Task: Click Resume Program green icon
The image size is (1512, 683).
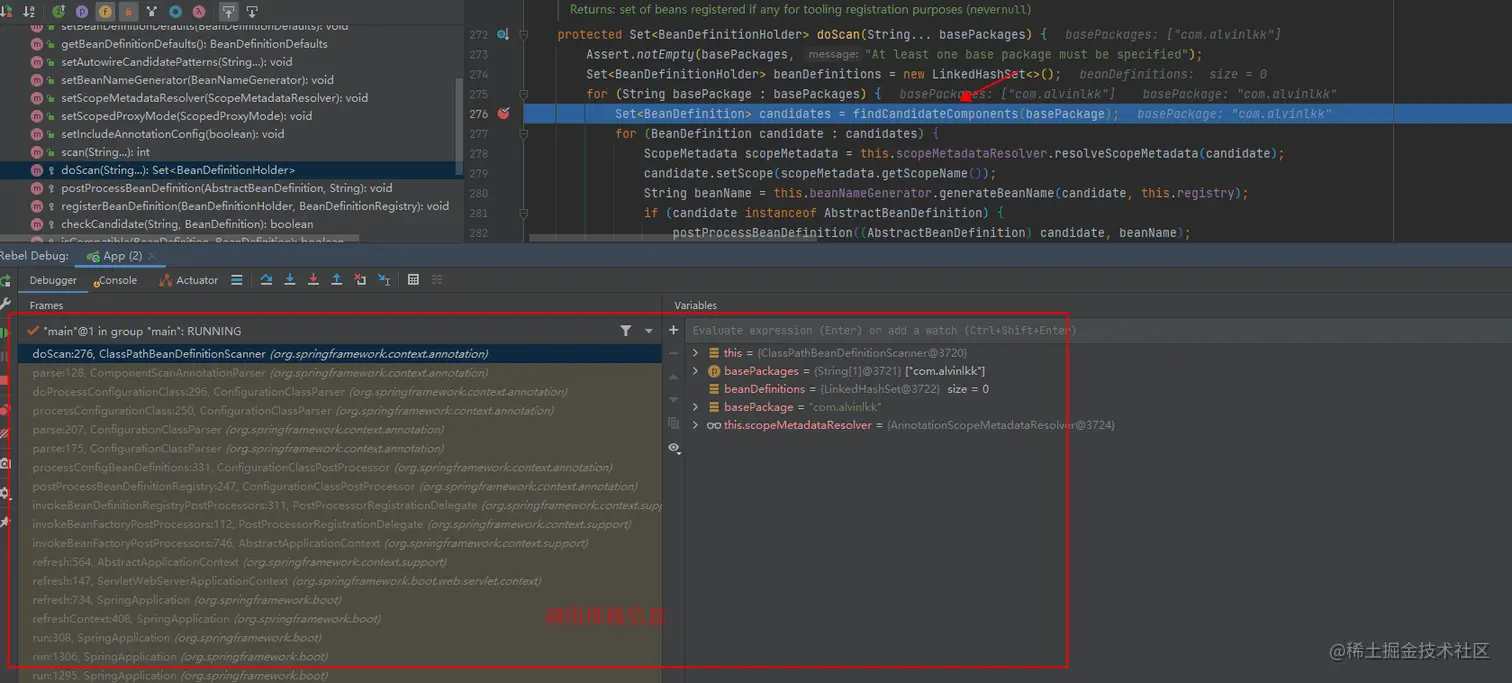Action: point(5,331)
